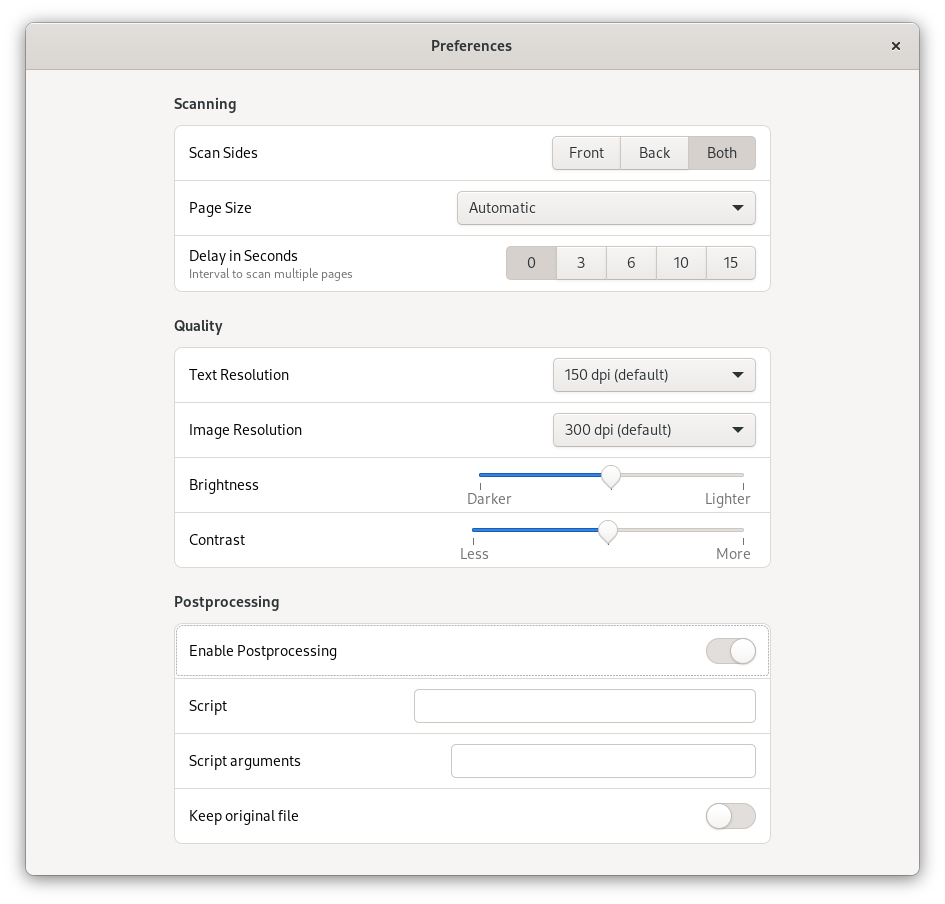Click the Darker label under Brightness

[x=489, y=499]
